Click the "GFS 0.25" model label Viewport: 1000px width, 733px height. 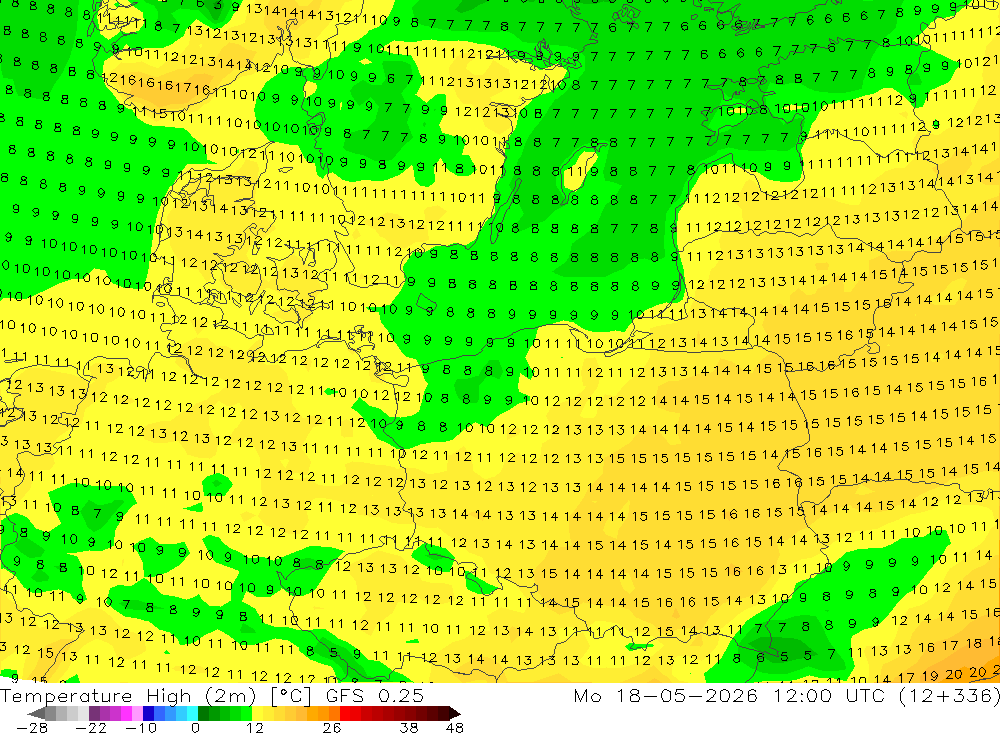click(x=374, y=695)
